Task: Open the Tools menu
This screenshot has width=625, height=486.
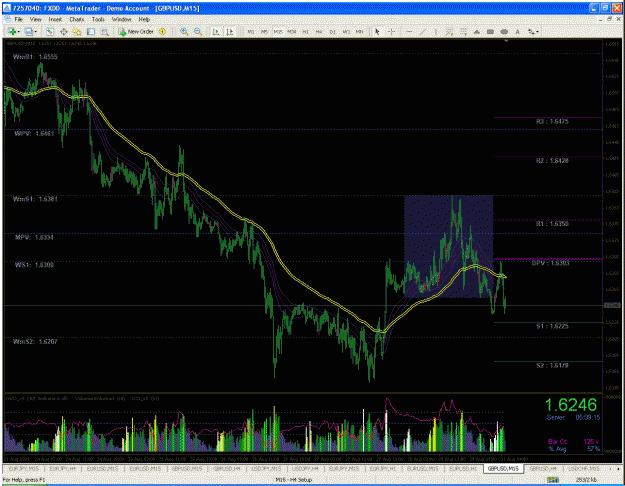Action: (98, 19)
